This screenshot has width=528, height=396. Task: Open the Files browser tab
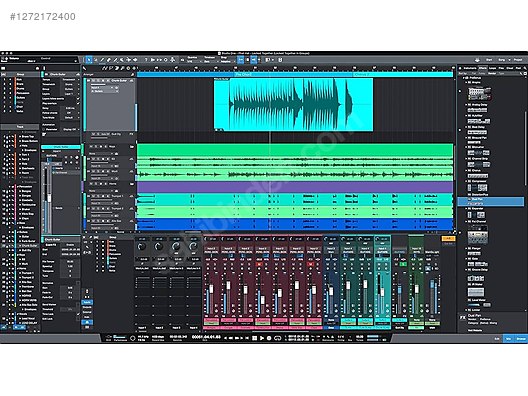501,68
